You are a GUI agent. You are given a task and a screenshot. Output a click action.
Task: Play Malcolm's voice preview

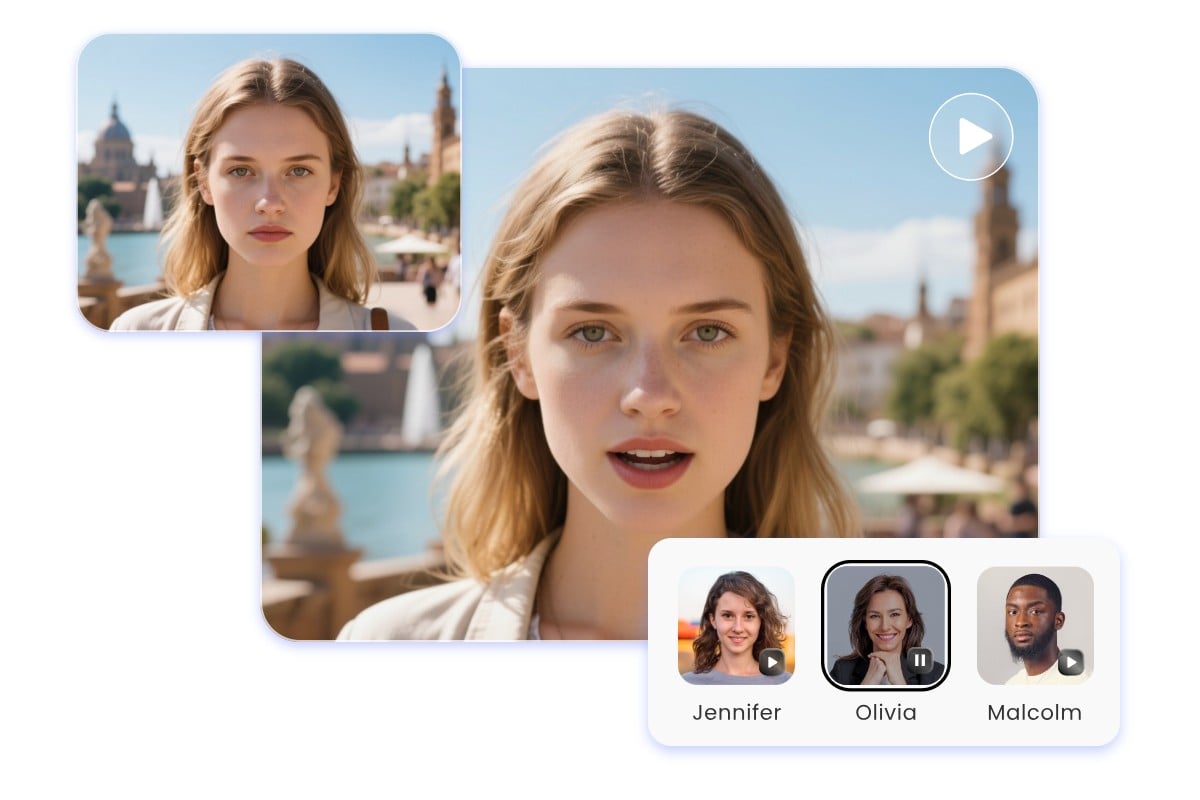click(x=1070, y=661)
